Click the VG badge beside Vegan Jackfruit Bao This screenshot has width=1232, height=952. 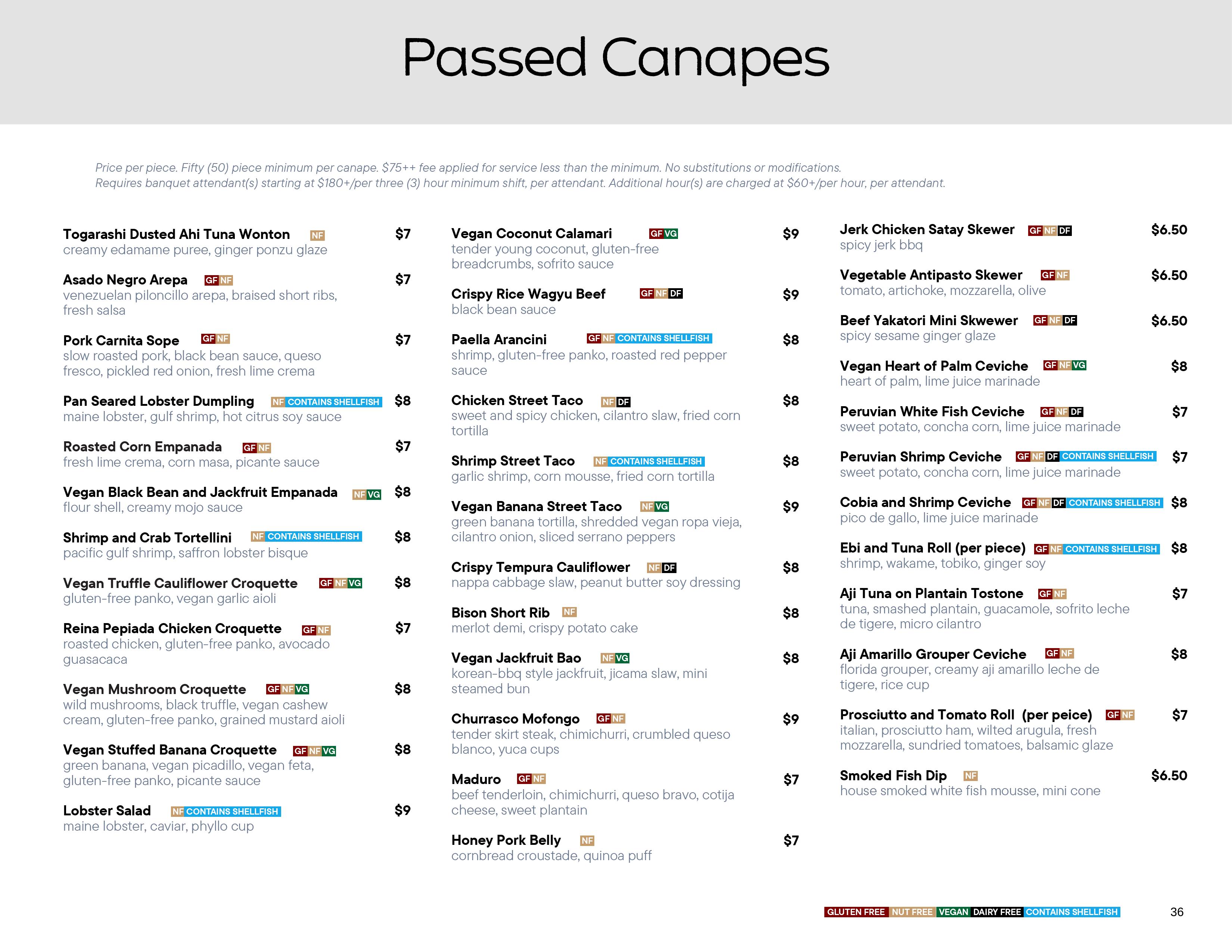coord(622,658)
